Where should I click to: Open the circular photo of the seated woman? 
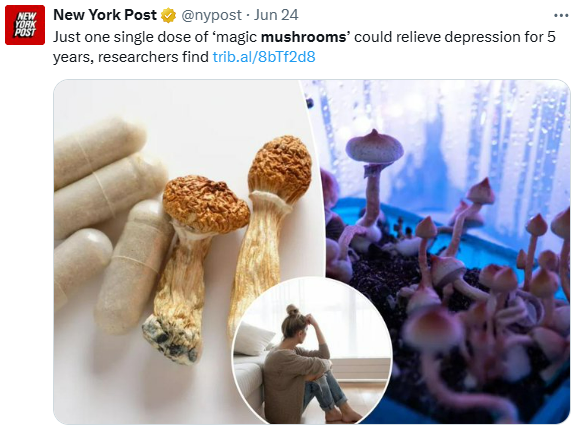312,351
